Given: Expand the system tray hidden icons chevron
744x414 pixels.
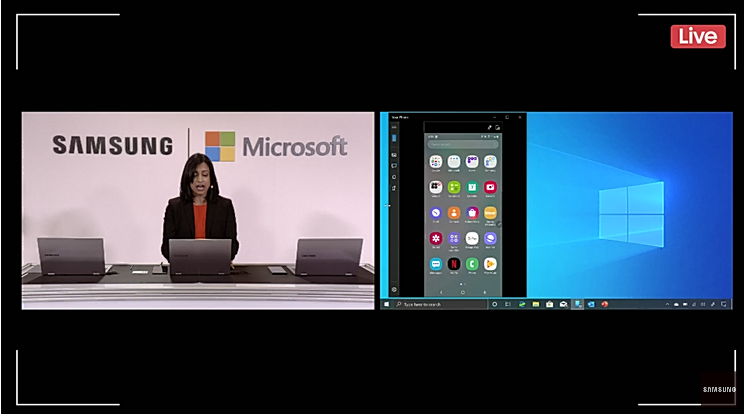Looking at the screenshot, I should coord(667,304).
